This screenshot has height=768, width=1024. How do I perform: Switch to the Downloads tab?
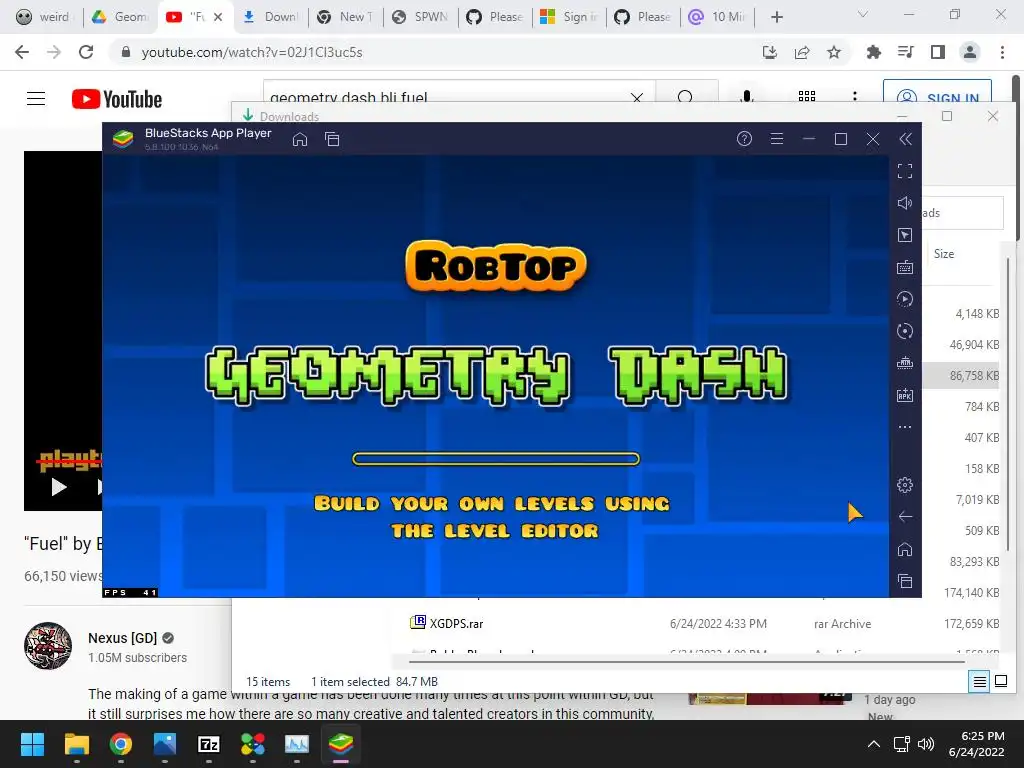[x=270, y=17]
